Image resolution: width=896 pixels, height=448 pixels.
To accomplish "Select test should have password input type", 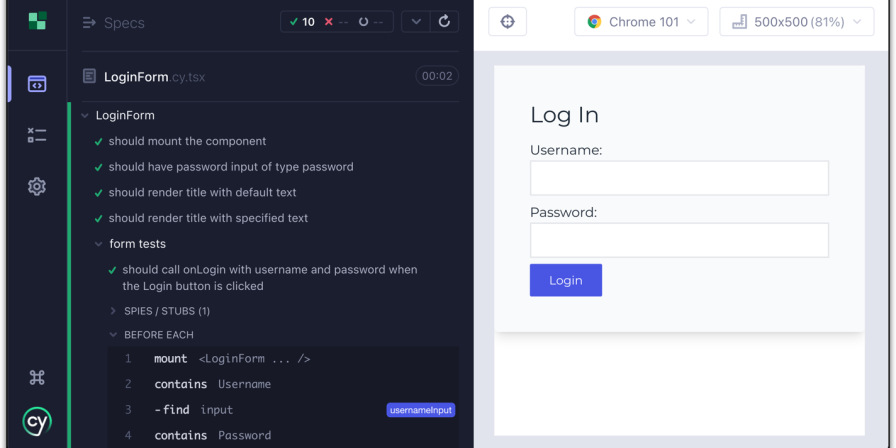I will [x=231, y=167].
